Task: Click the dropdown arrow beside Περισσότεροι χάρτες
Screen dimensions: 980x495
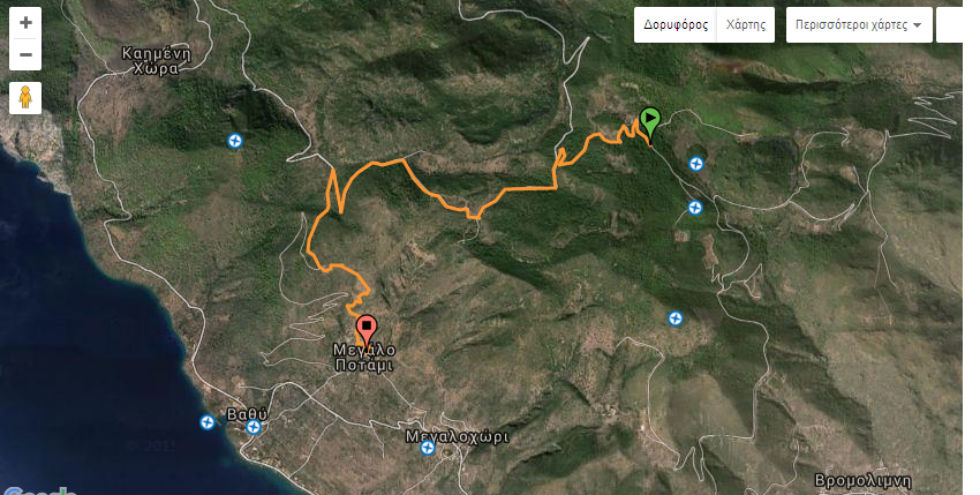Action: pyautogui.click(x=917, y=26)
